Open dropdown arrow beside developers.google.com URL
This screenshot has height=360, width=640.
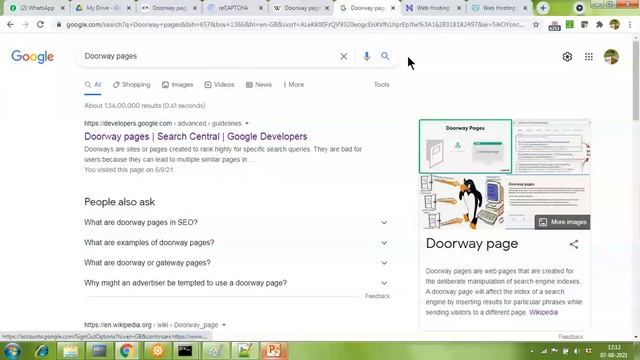click(247, 123)
